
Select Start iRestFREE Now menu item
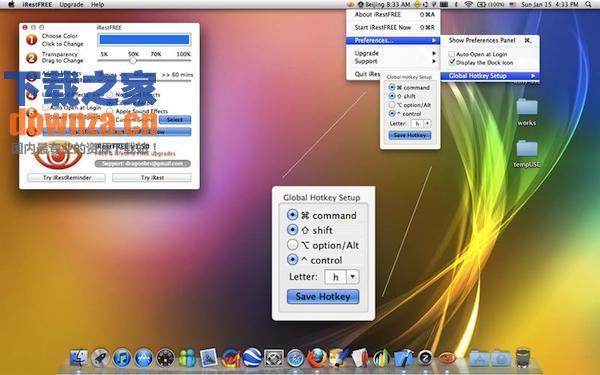[393, 28]
